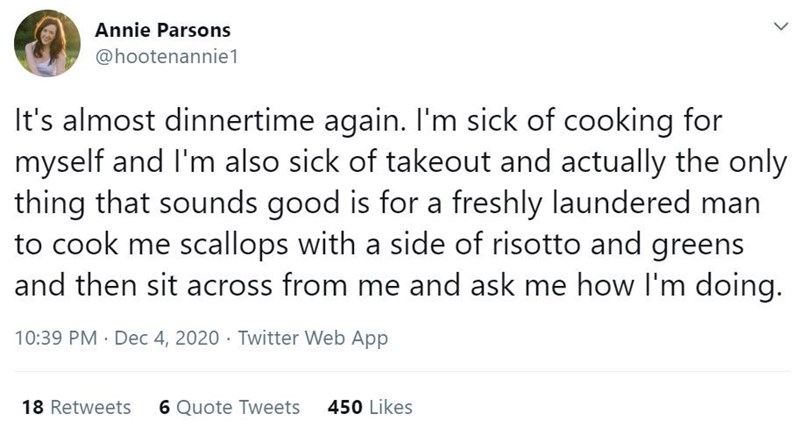
Task: Expand the tweet options chevron menu
Action: coord(770,31)
